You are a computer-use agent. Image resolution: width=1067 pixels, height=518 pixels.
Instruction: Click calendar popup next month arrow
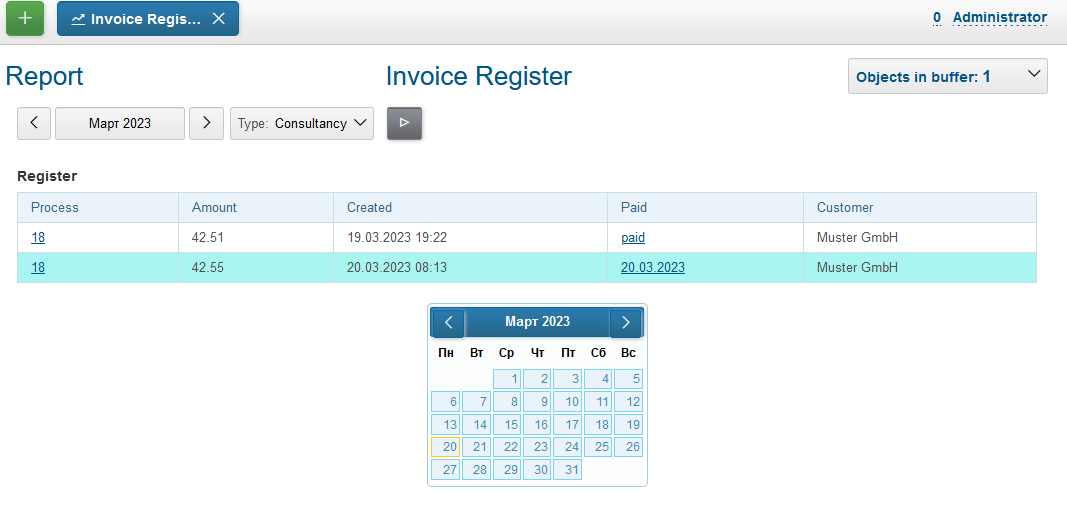tap(626, 322)
